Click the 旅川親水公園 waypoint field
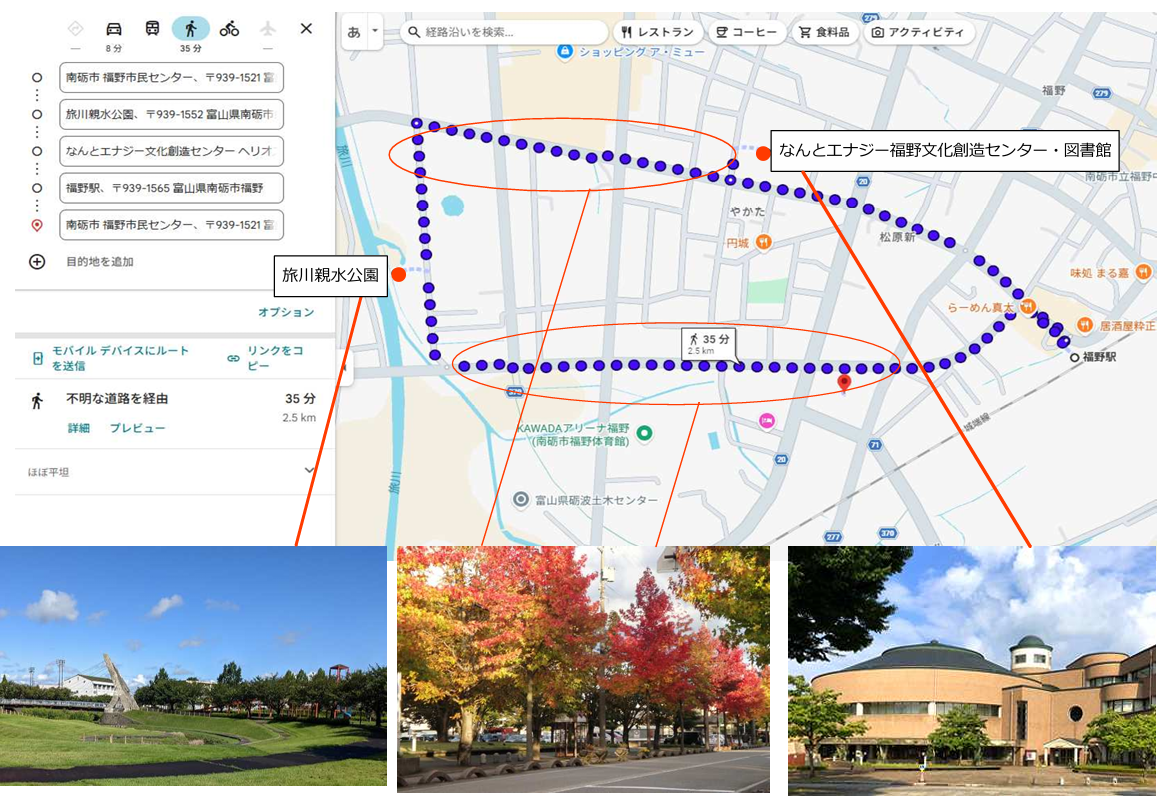This screenshot has width=1157, height=797. pos(171,114)
